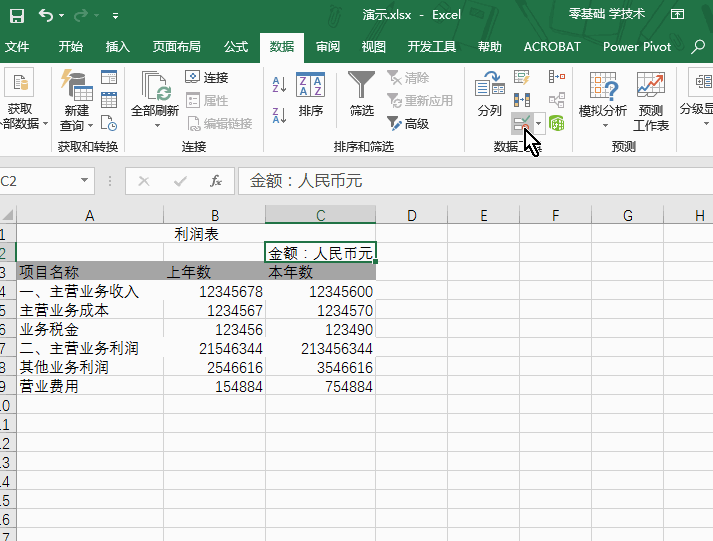Switch to the 页面布局 tab
Screen dimensions: 713x541
[176, 46]
